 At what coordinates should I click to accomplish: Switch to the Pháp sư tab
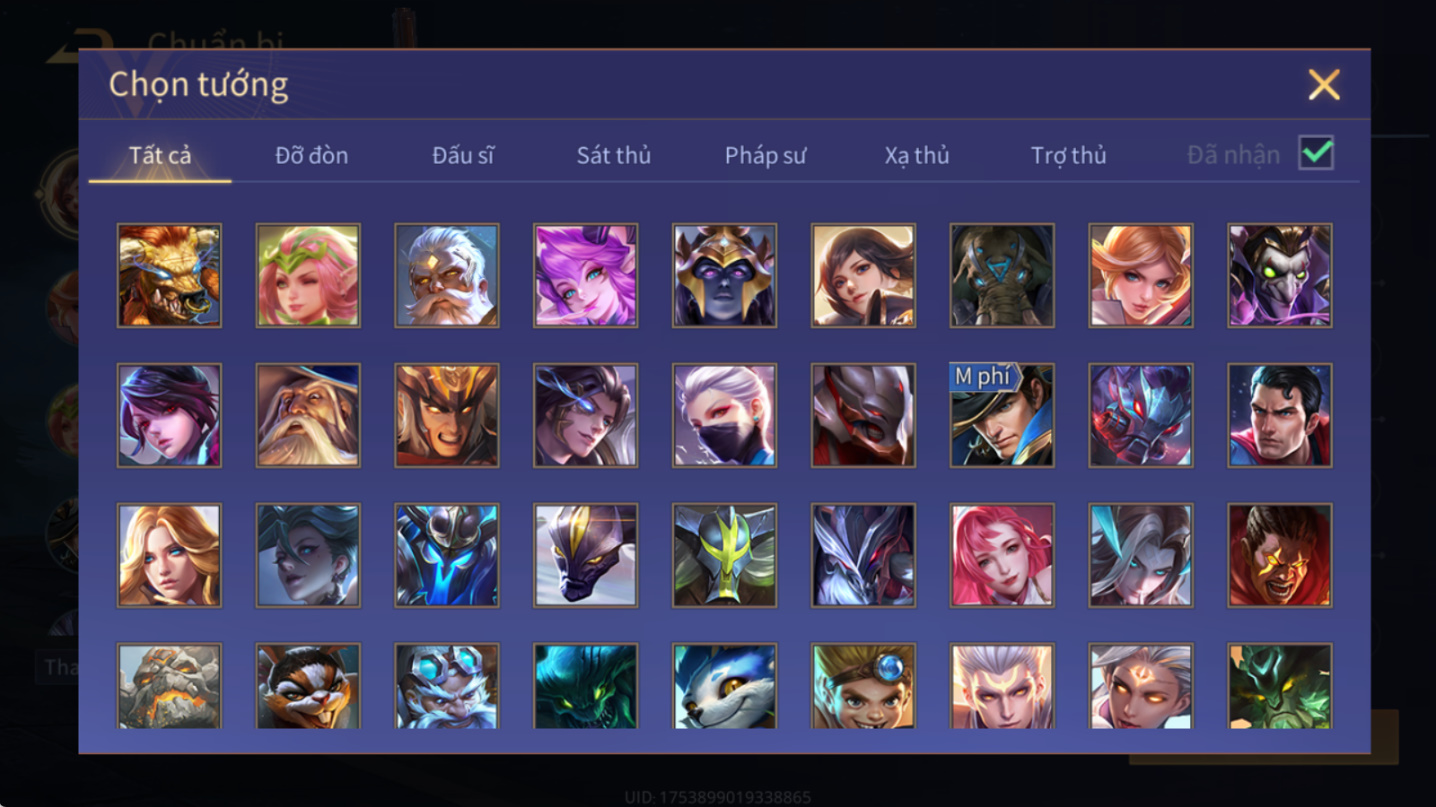coord(765,155)
